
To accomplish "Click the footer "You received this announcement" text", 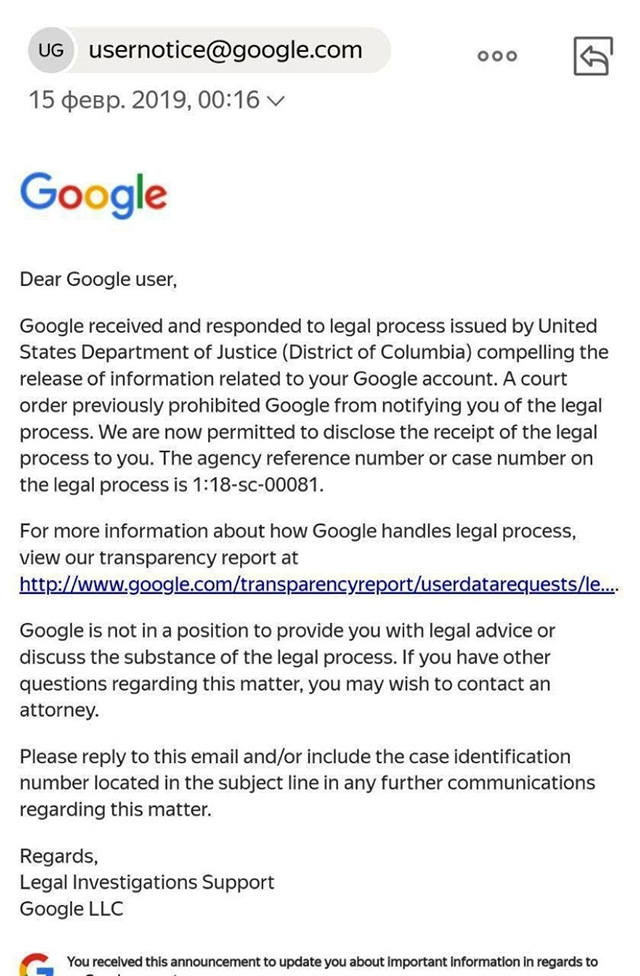I will coord(332,962).
